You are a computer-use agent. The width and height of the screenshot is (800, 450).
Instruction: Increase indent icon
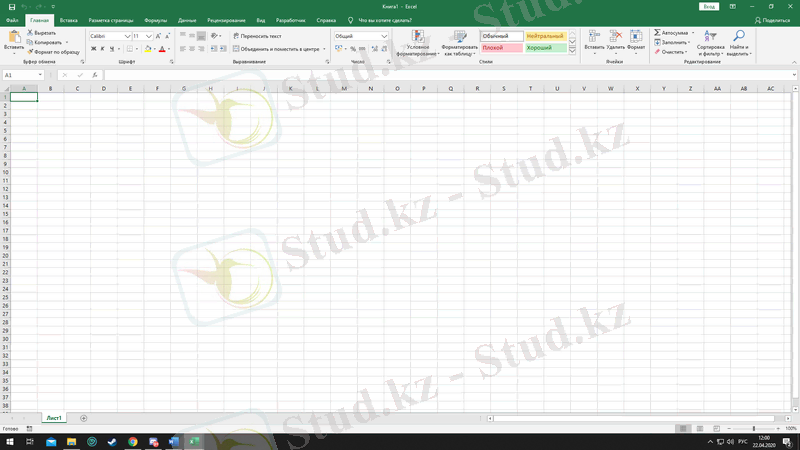[x=223, y=49]
